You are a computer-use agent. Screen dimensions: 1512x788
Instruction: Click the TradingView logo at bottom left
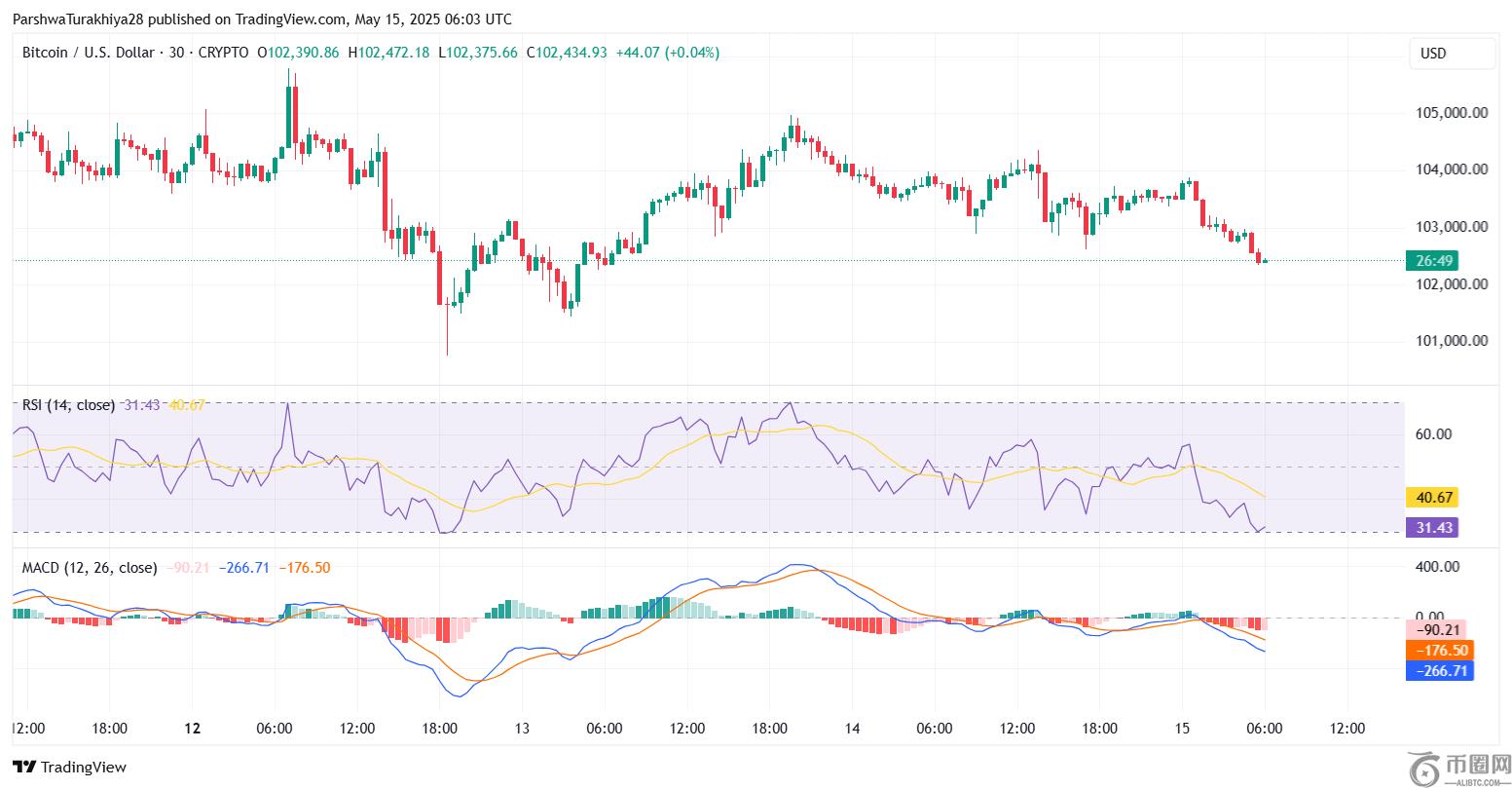[69, 767]
